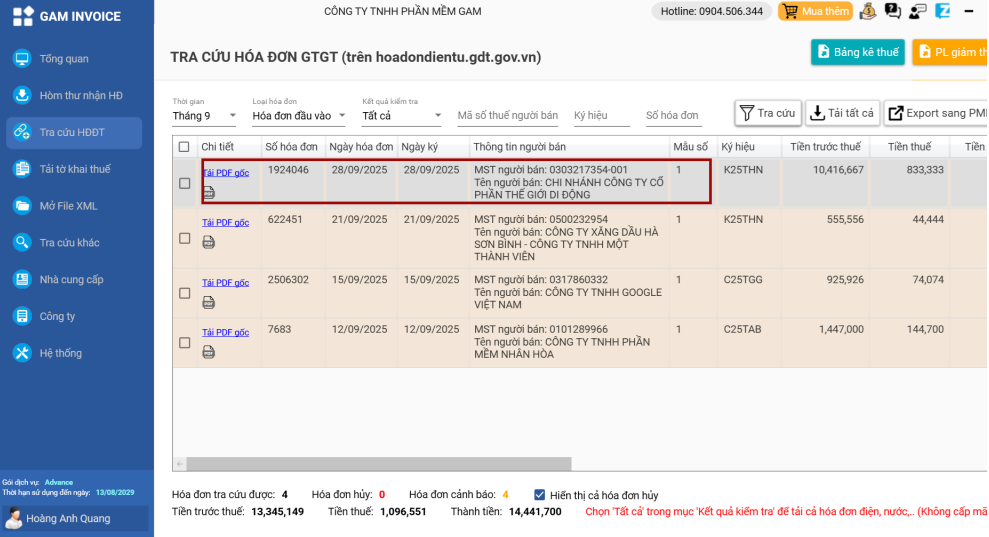Click the Zalo icon in header

click(942, 12)
